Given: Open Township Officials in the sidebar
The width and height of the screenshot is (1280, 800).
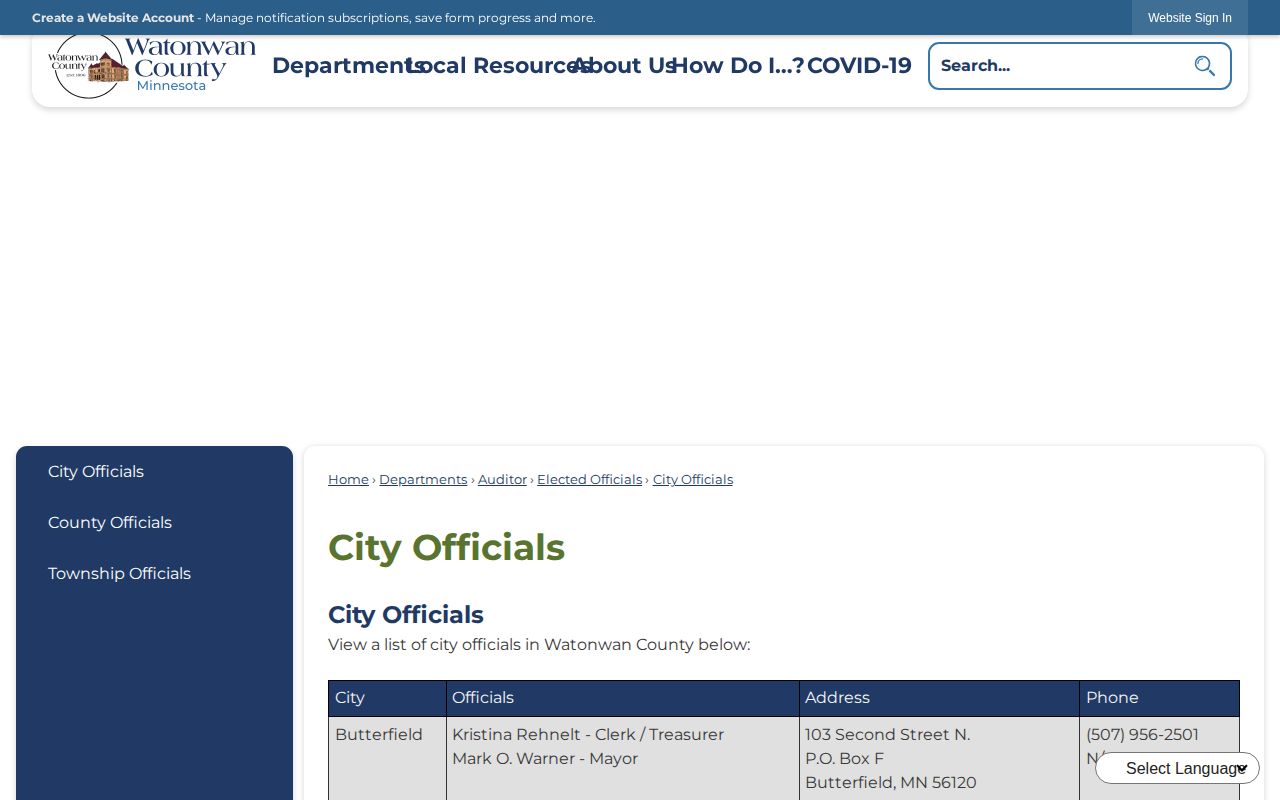Looking at the screenshot, I should pos(119,574).
